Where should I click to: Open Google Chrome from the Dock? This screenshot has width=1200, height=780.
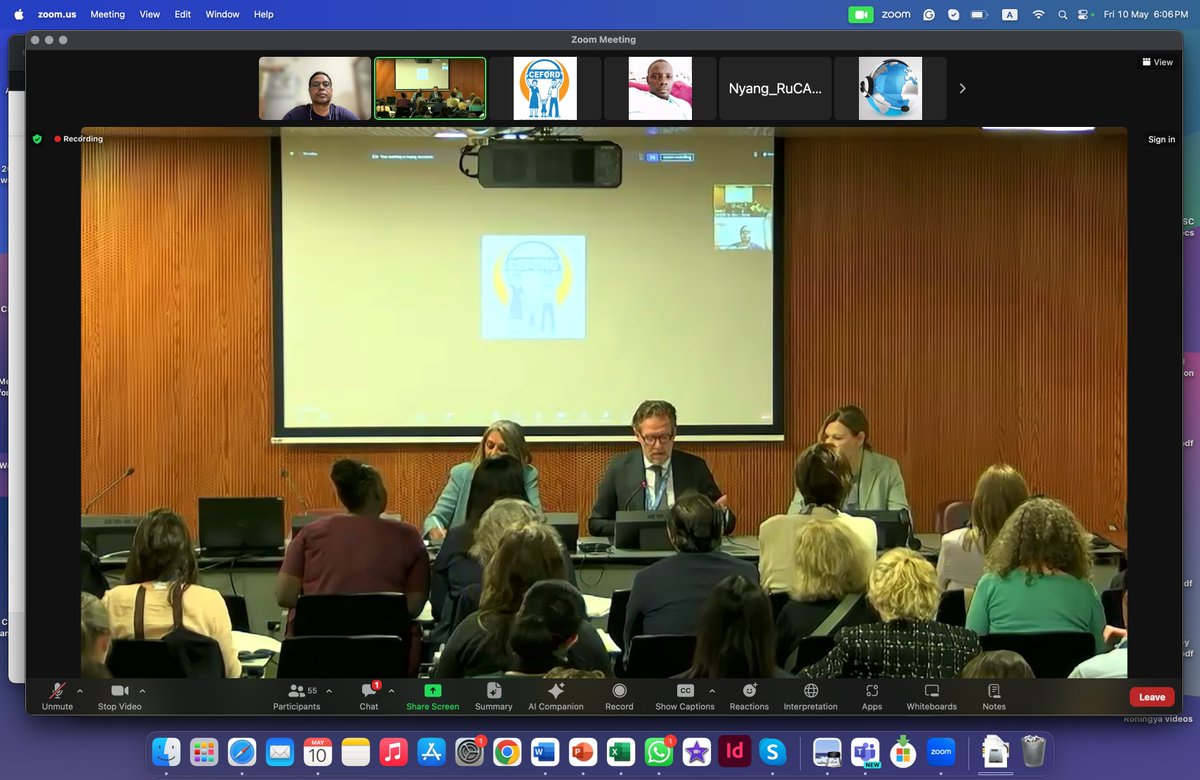coord(507,752)
